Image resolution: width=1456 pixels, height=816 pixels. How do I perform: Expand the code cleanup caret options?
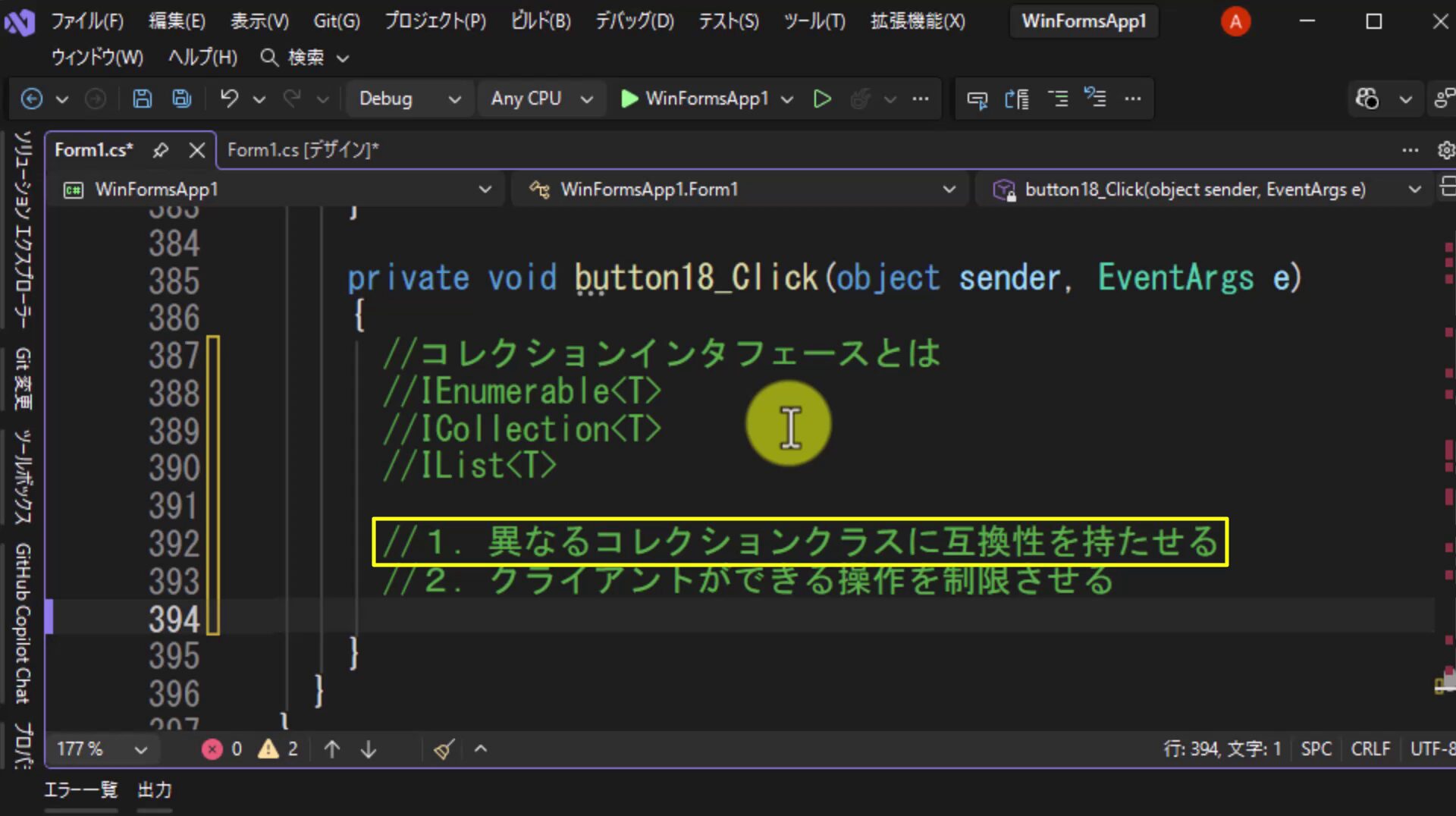[480, 749]
